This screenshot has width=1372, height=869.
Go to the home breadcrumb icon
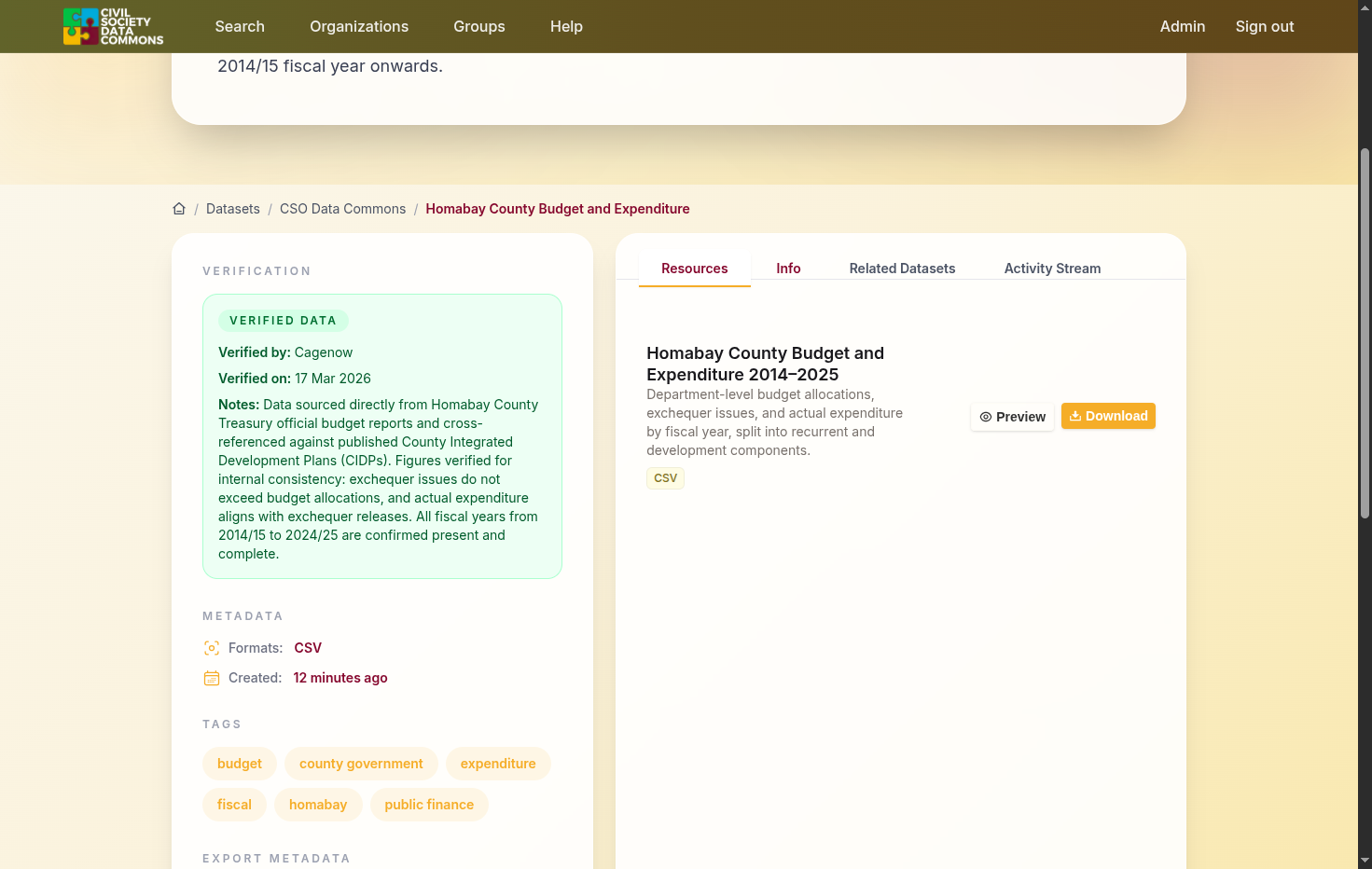coord(179,209)
